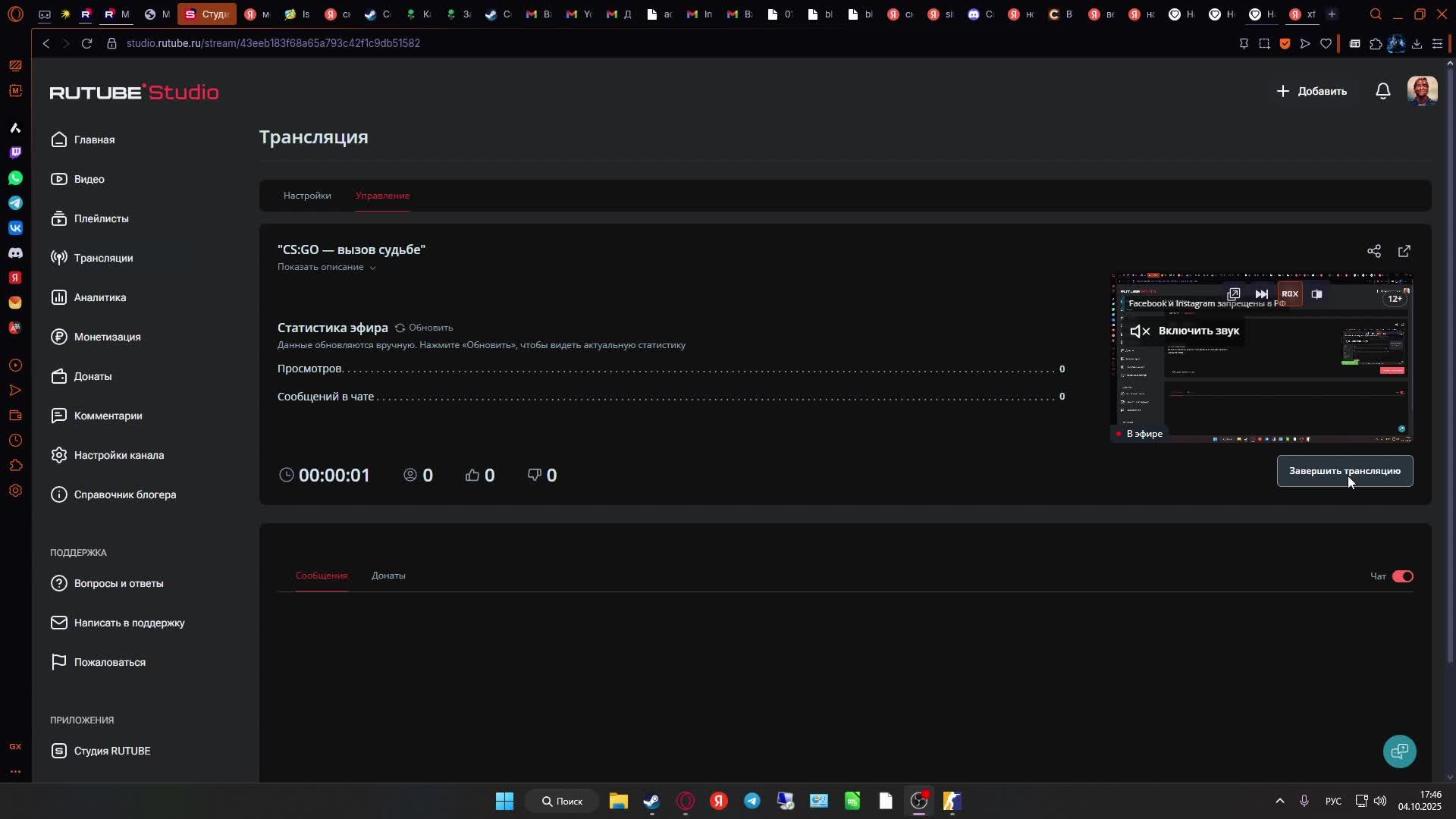Open a new browser tab

[x=1332, y=14]
